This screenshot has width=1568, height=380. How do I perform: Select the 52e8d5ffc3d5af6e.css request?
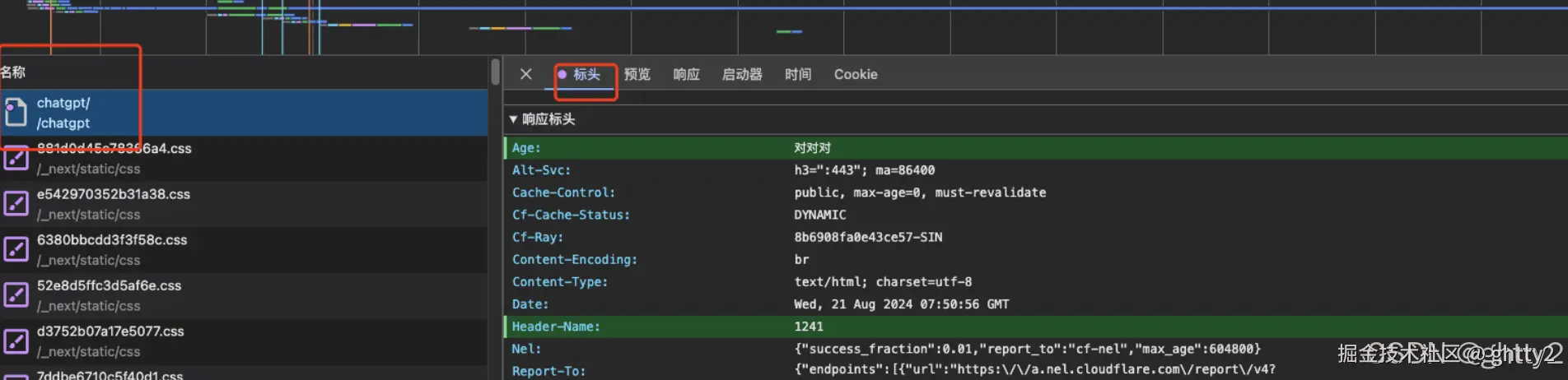coord(244,295)
